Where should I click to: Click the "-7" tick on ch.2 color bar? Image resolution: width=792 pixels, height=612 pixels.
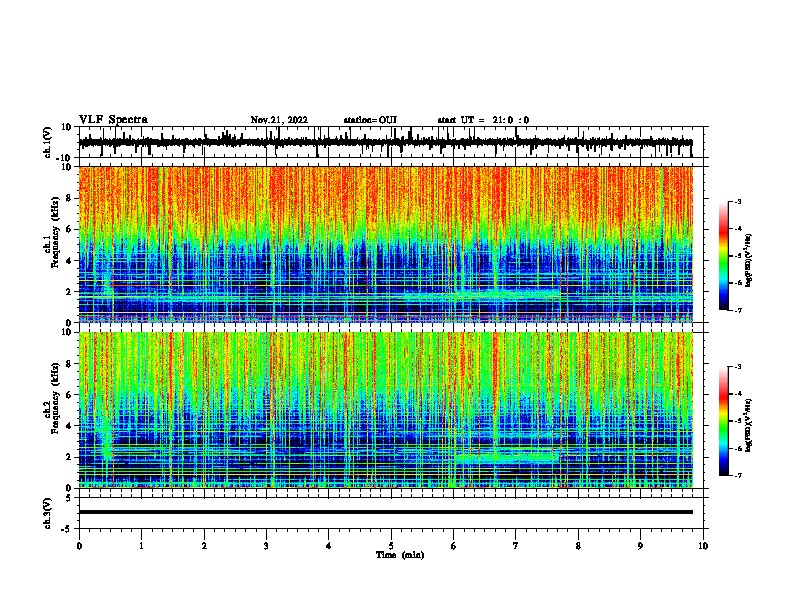coord(738,475)
